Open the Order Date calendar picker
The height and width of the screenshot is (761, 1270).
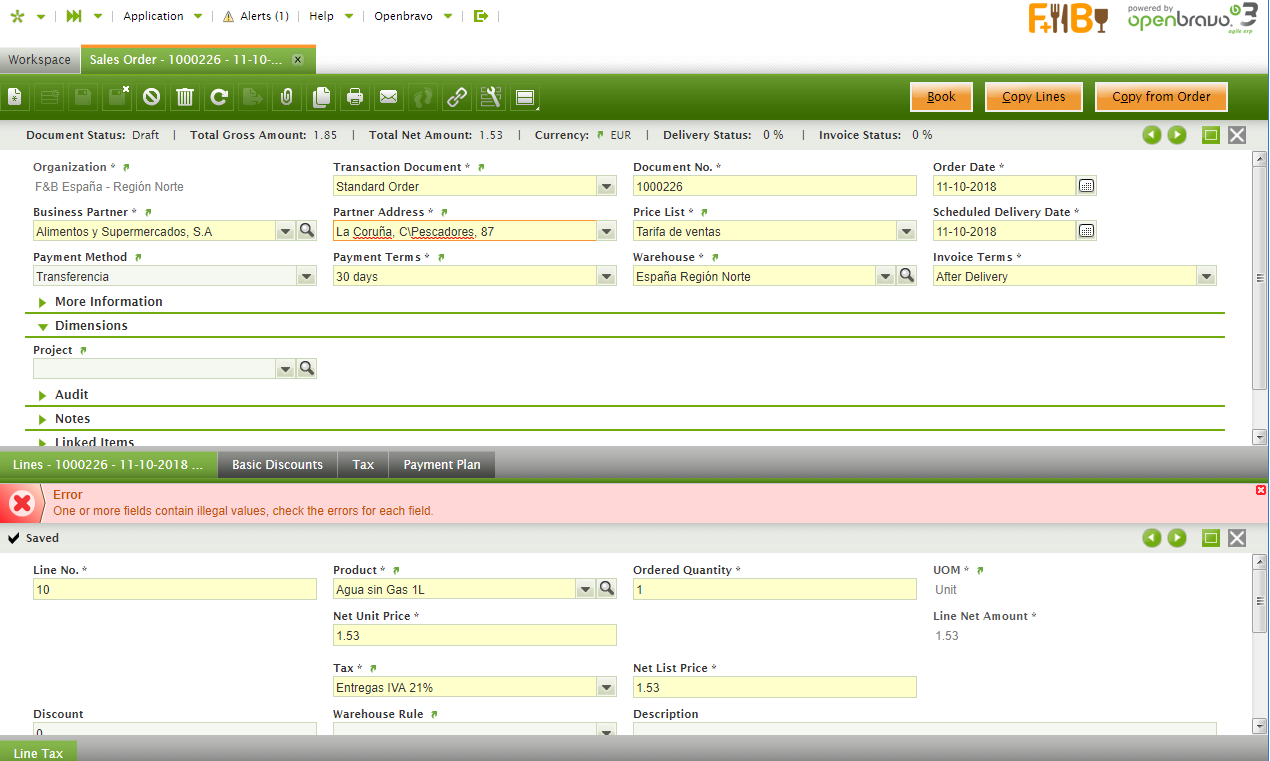click(x=1086, y=186)
